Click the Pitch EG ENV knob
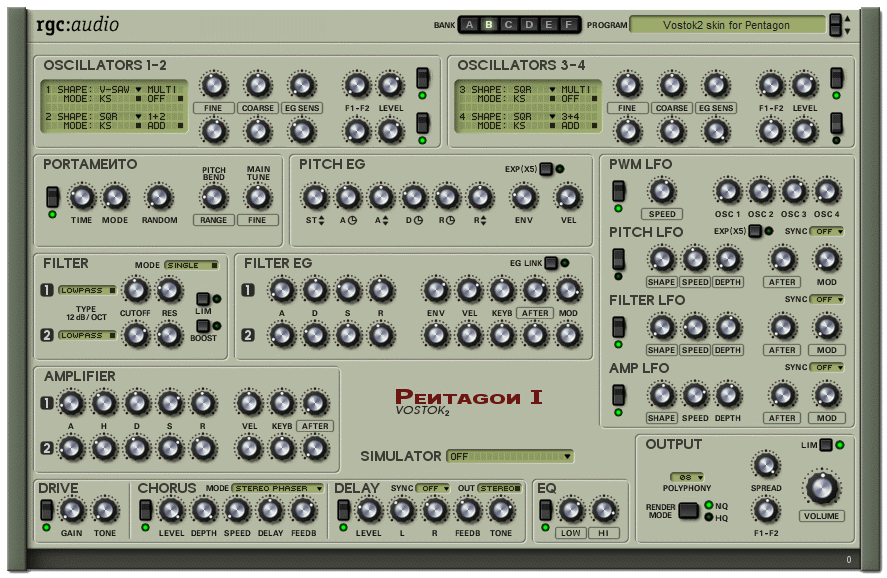 click(524, 197)
